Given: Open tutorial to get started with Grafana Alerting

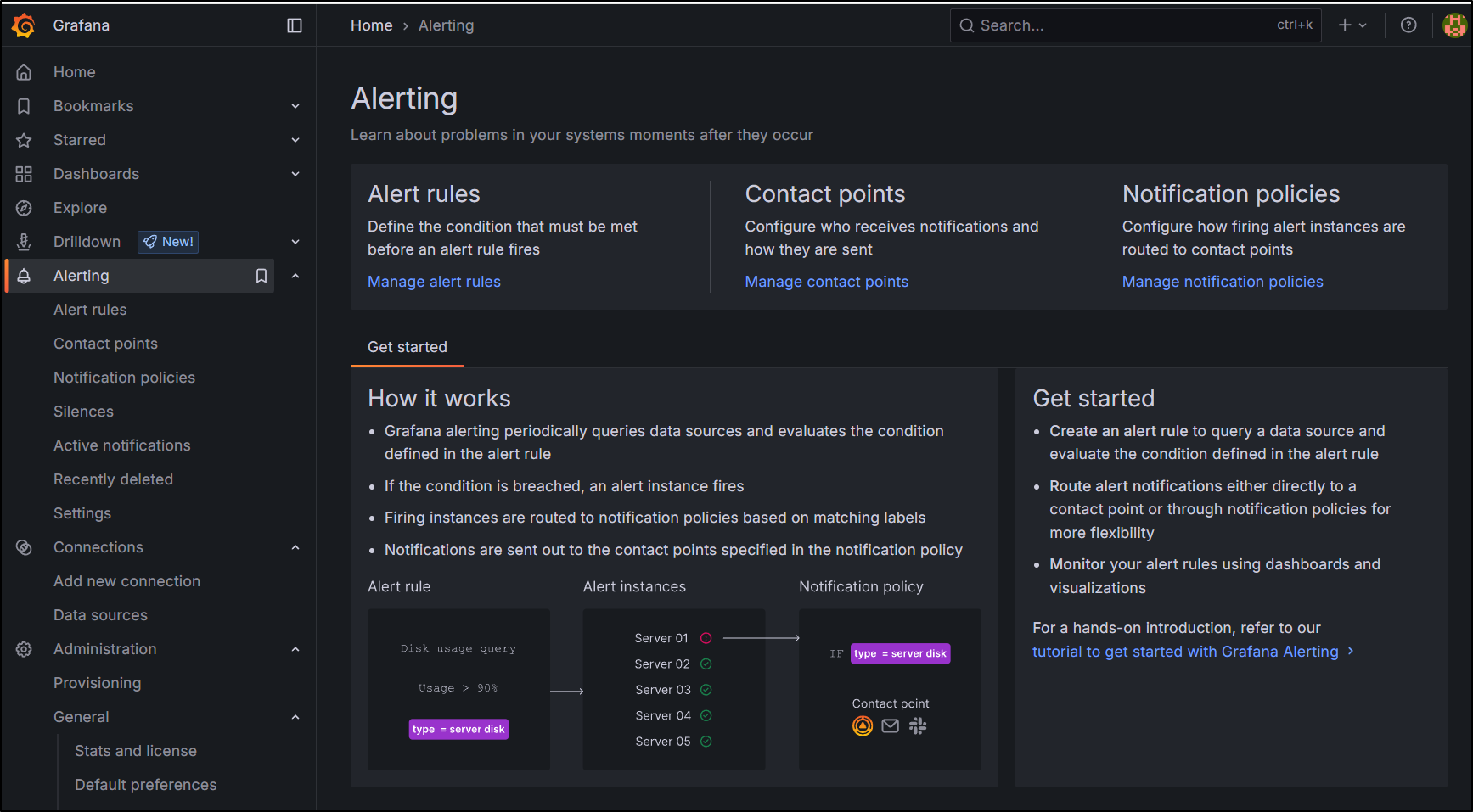Looking at the screenshot, I should pos(1185,652).
